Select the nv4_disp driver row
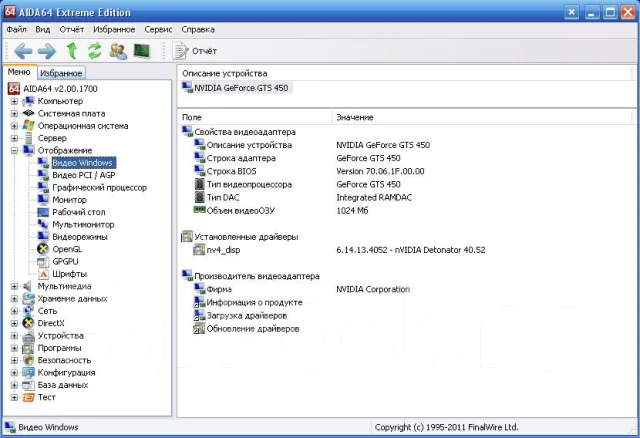The height and width of the screenshot is (438, 640). (340, 250)
